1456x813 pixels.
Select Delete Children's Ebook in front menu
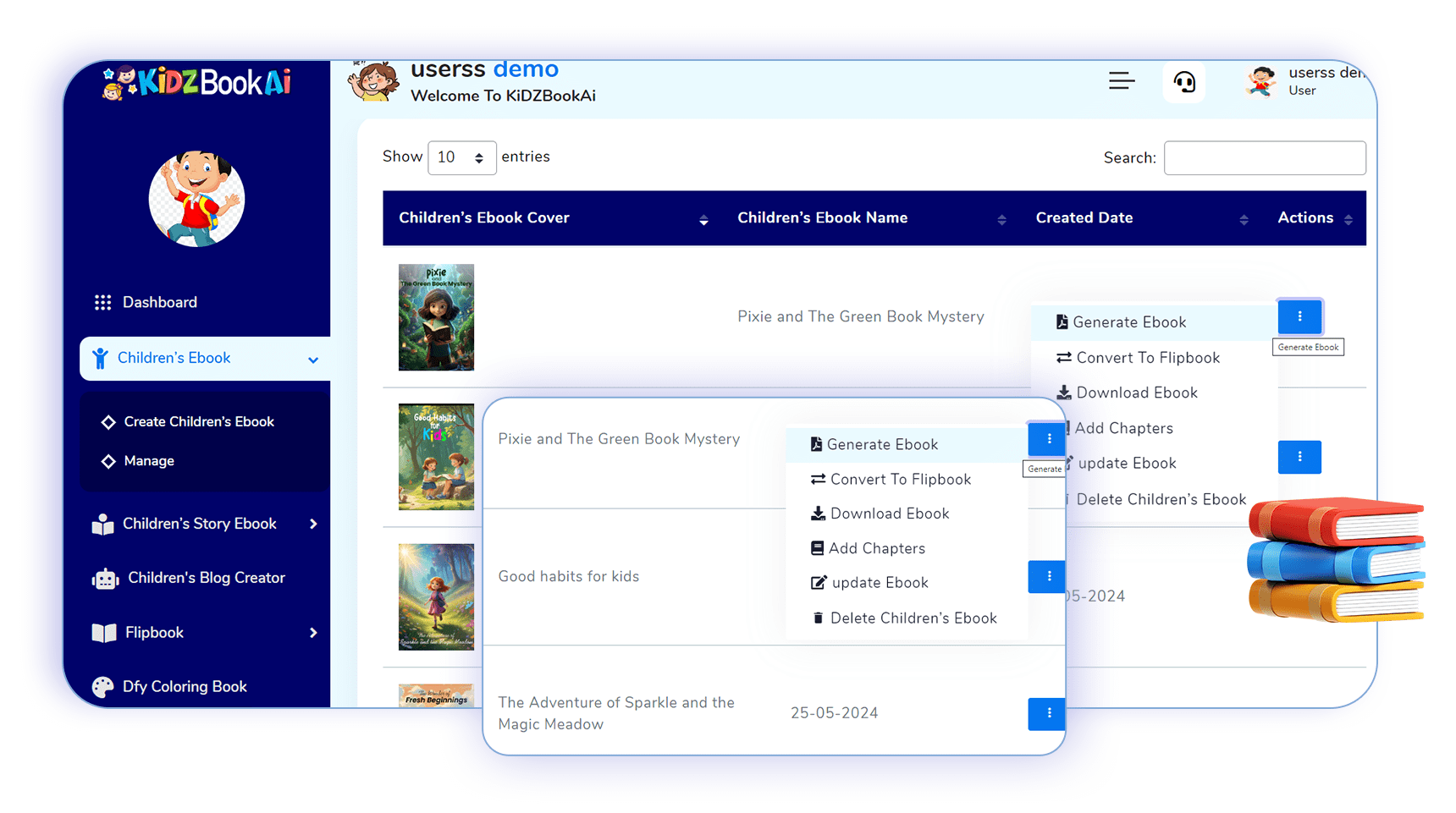click(x=913, y=618)
